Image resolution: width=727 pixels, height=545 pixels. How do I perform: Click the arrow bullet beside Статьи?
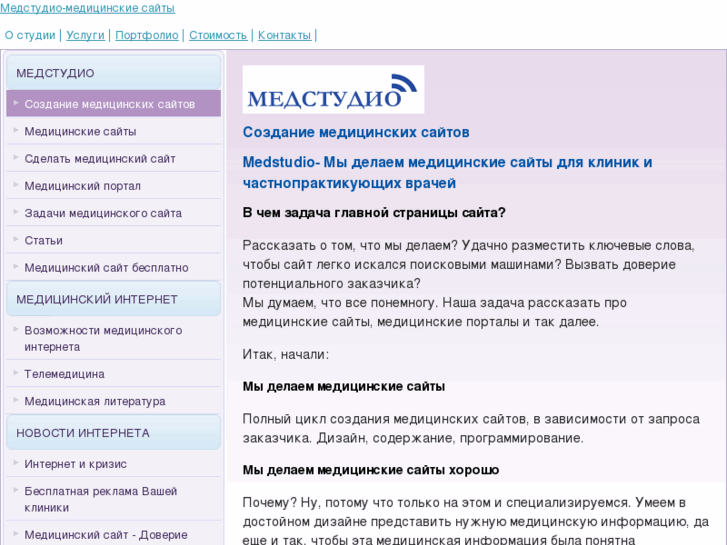coord(16,239)
